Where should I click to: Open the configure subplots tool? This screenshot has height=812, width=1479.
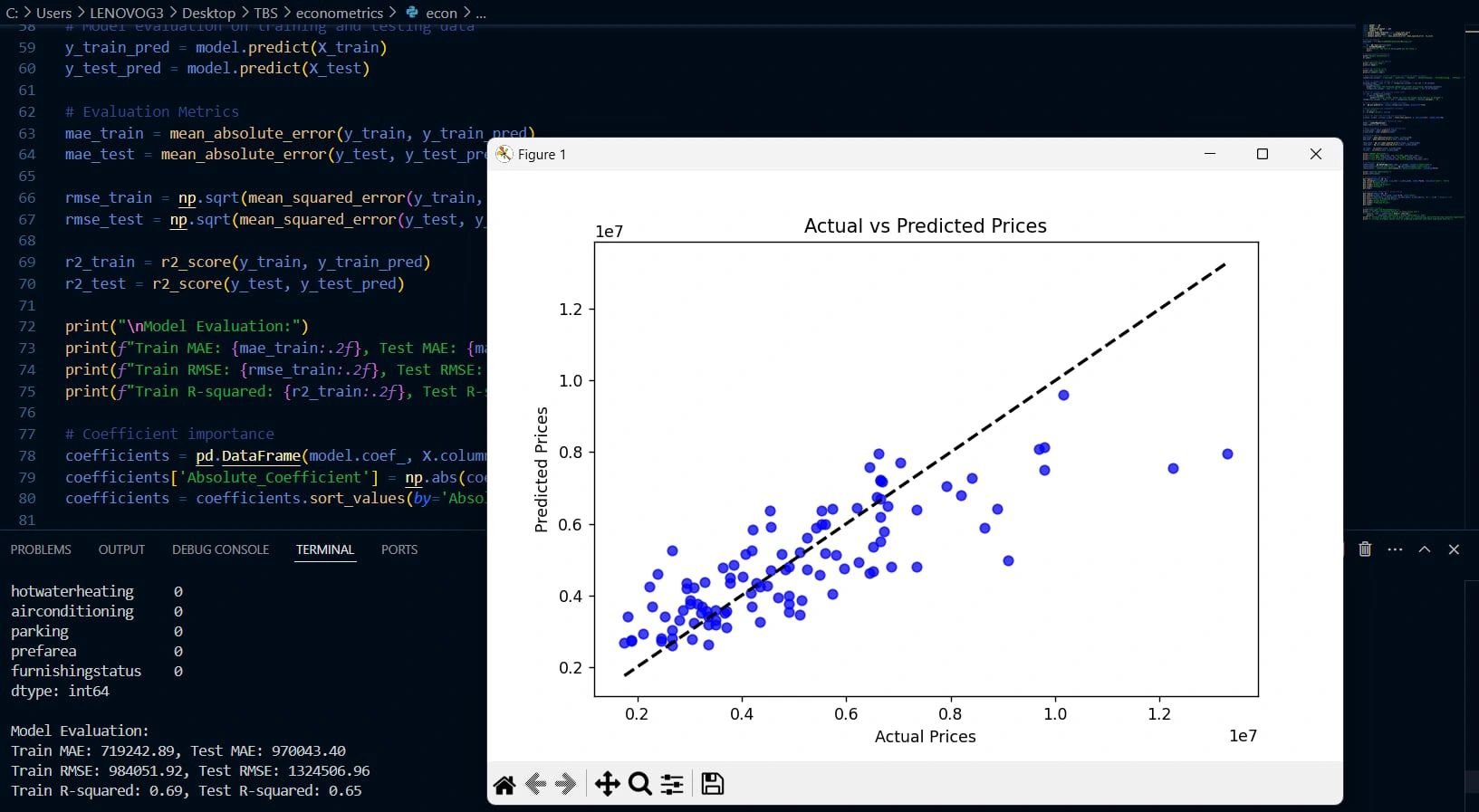click(x=672, y=784)
